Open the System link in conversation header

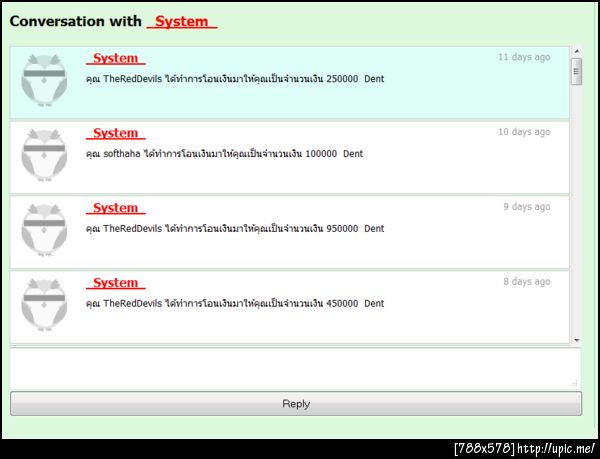(182, 21)
